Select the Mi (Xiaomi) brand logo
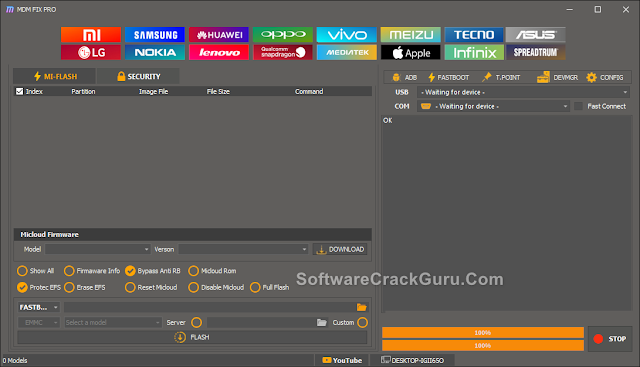This screenshot has width=640, height=367. [91, 35]
